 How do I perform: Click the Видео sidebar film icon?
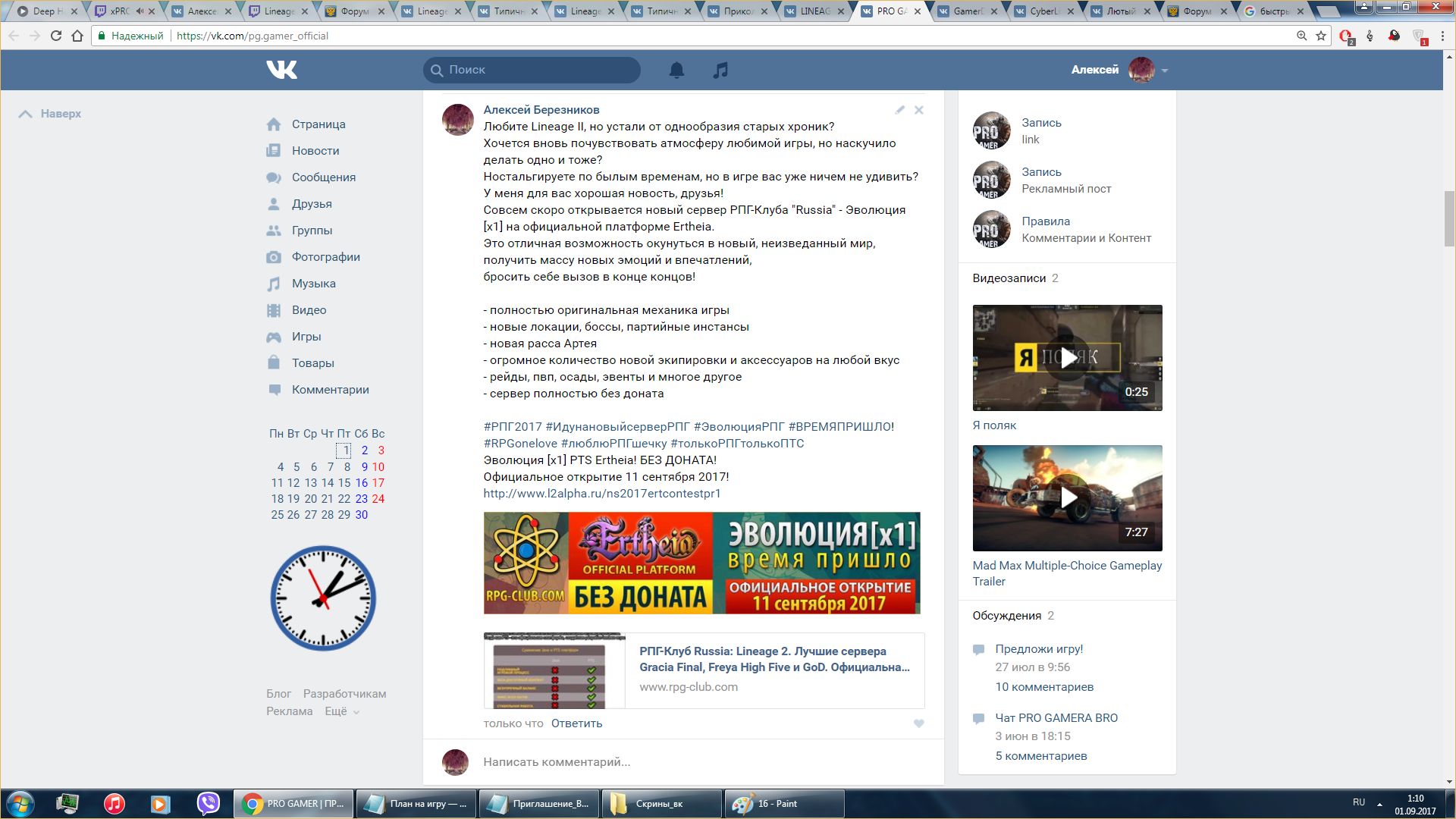pos(274,310)
